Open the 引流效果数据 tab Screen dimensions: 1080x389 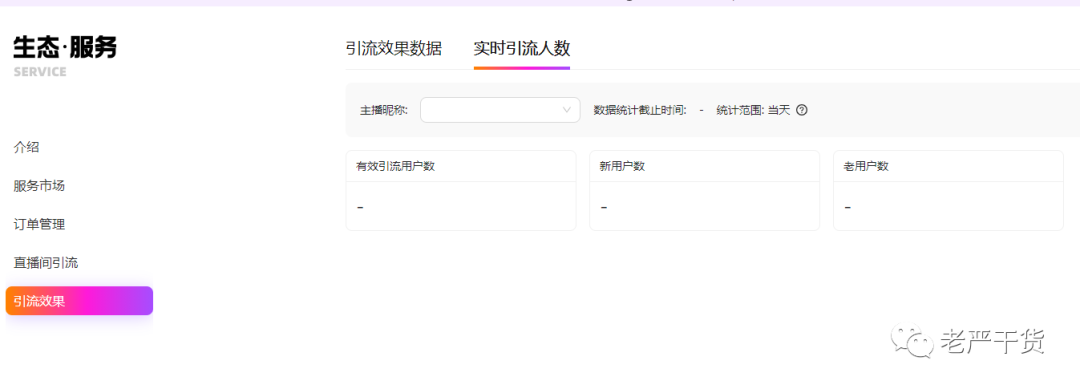coord(393,48)
